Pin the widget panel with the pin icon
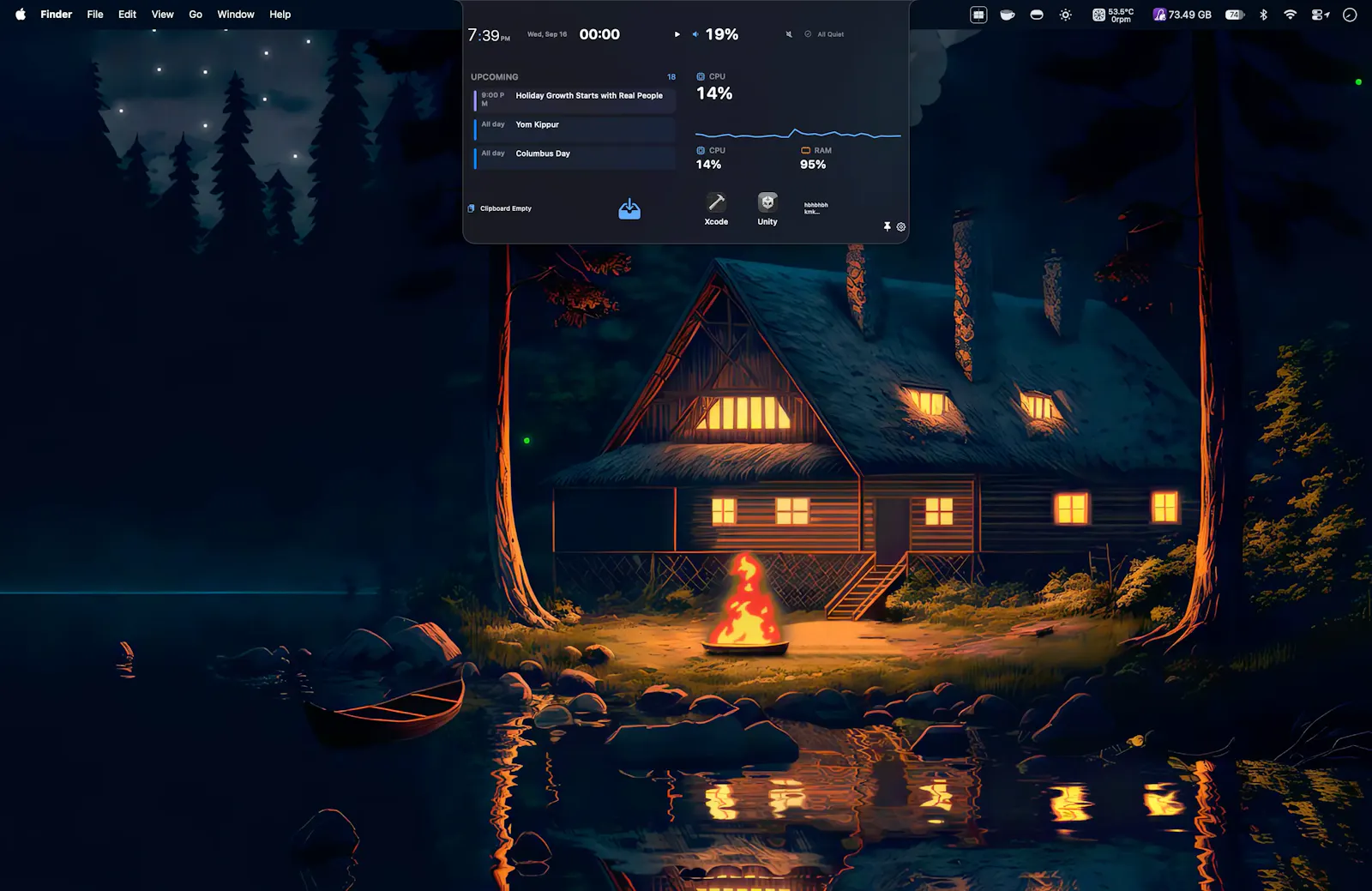This screenshot has height=891, width=1372. [x=887, y=226]
